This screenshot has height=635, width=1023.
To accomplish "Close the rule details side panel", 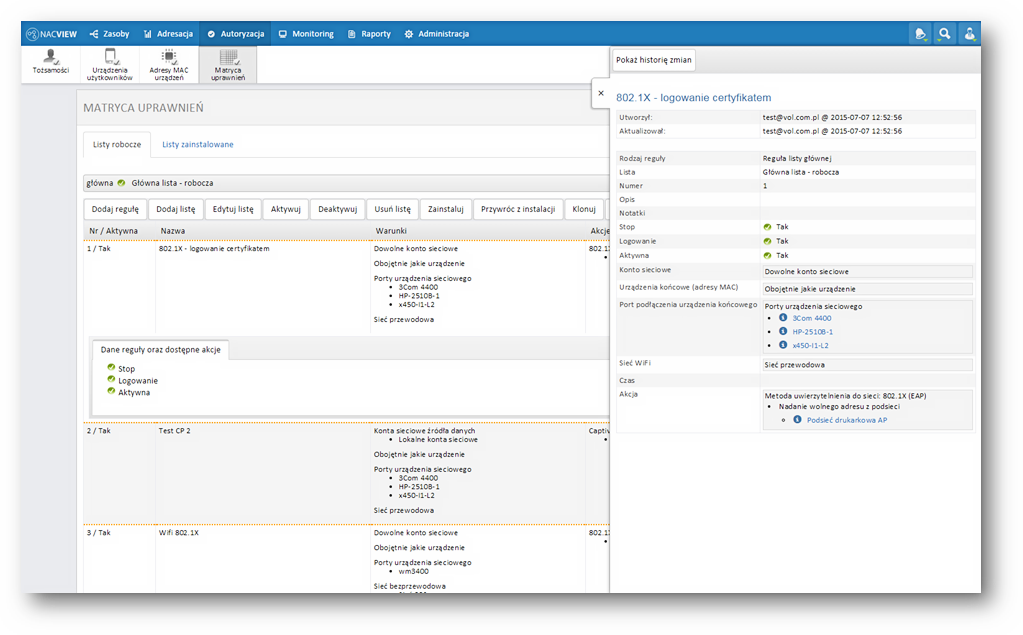I will [x=601, y=93].
